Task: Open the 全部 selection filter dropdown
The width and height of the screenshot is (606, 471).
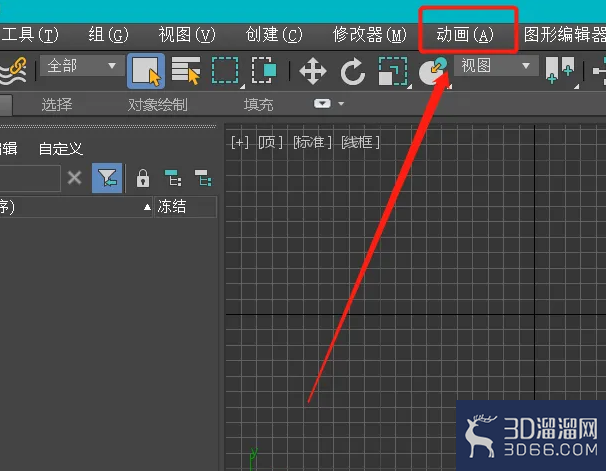Action: coord(82,66)
